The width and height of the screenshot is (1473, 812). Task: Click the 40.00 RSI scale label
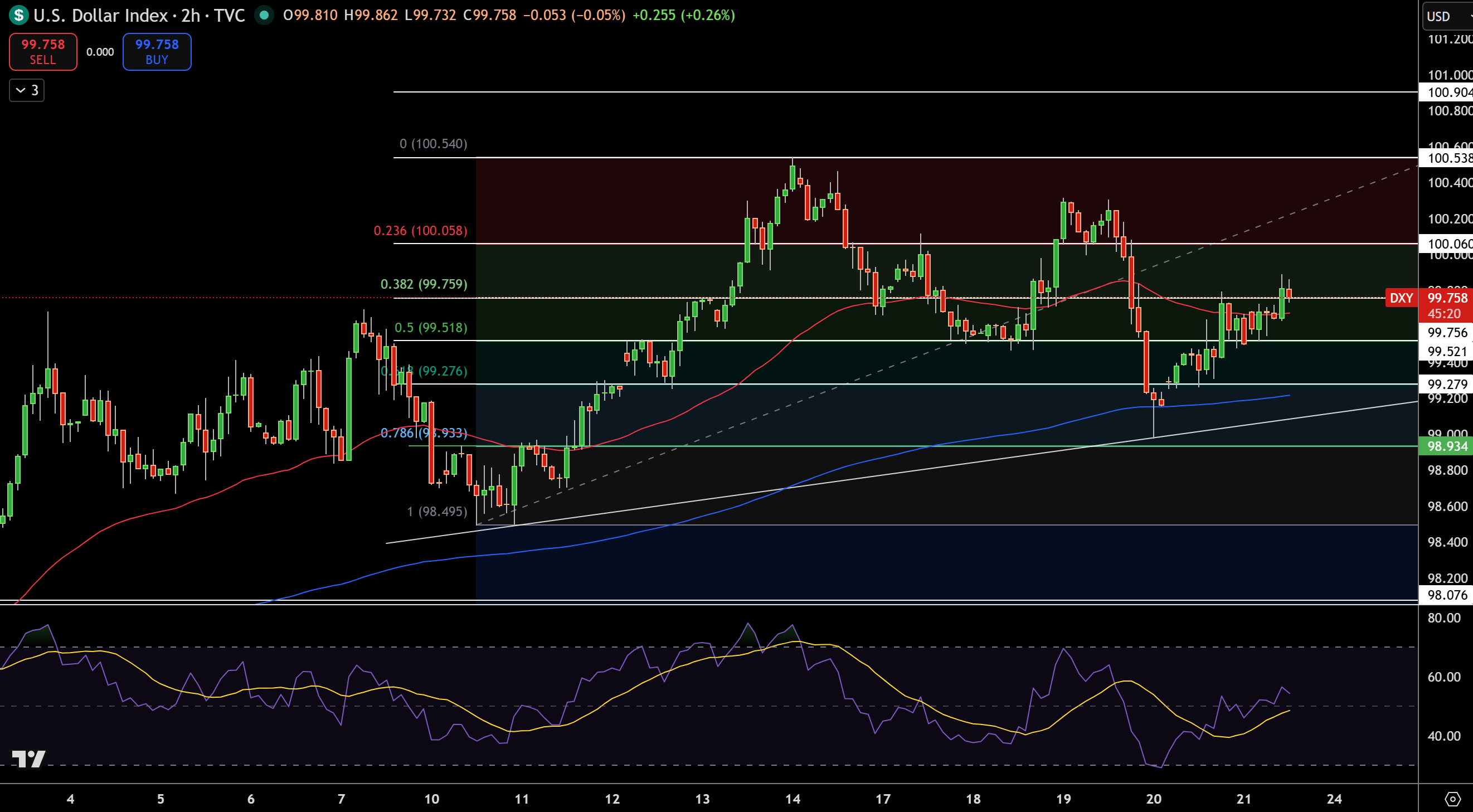tap(1443, 736)
